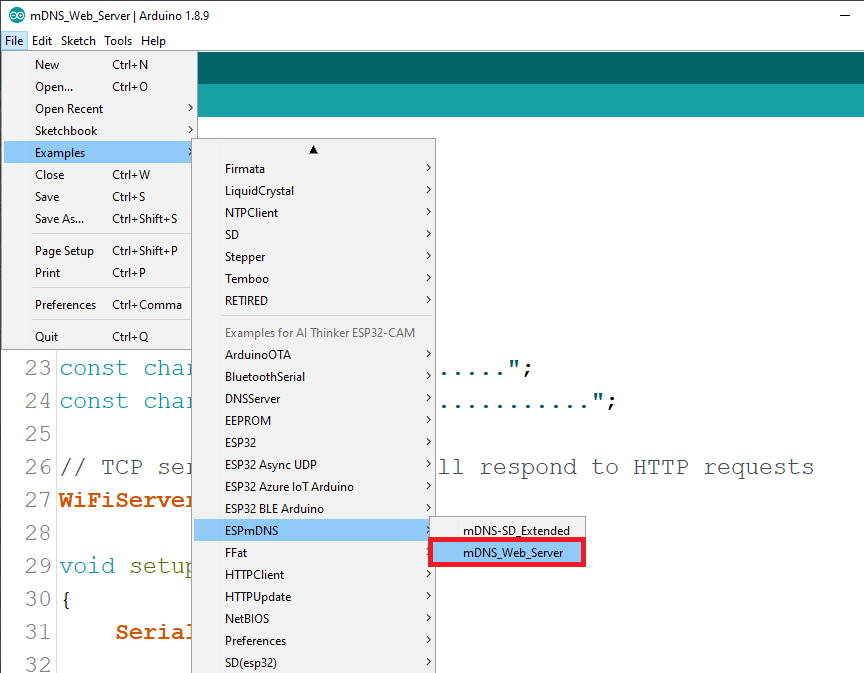Screen dimensions: 864x673
Task: Choose Page Setup from the File menu
Action: pos(99,251)
